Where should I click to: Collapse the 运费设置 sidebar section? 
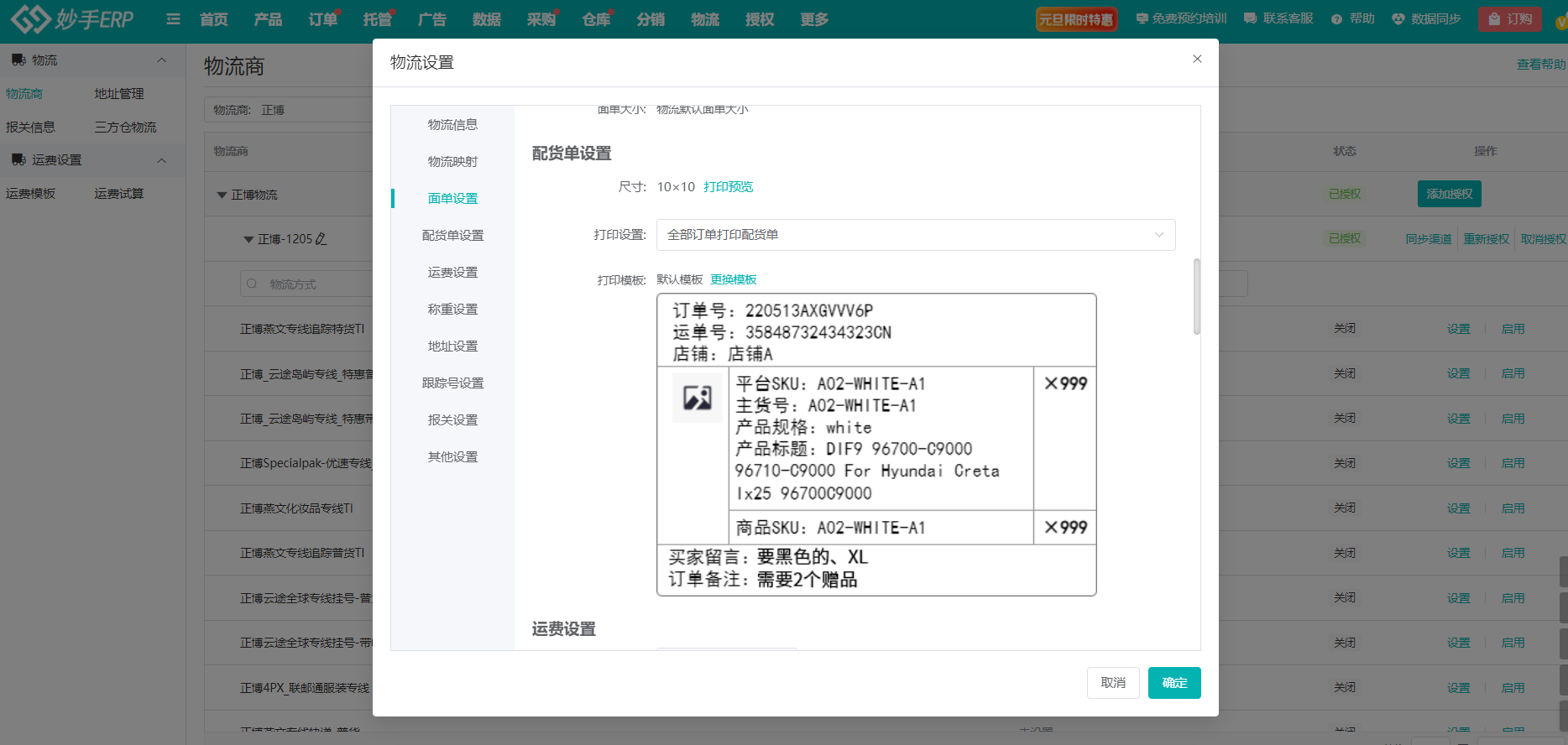pos(162,160)
